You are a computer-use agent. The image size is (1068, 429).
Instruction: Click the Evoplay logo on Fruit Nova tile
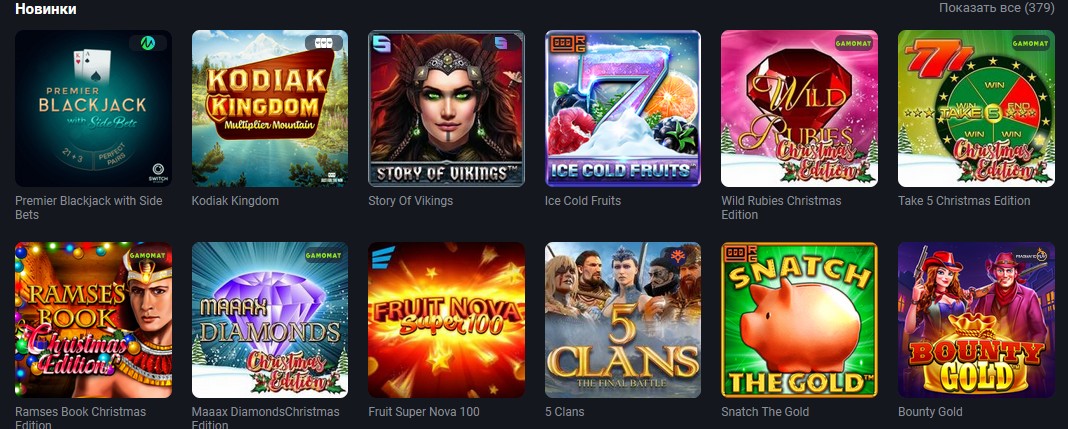pos(379,258)
